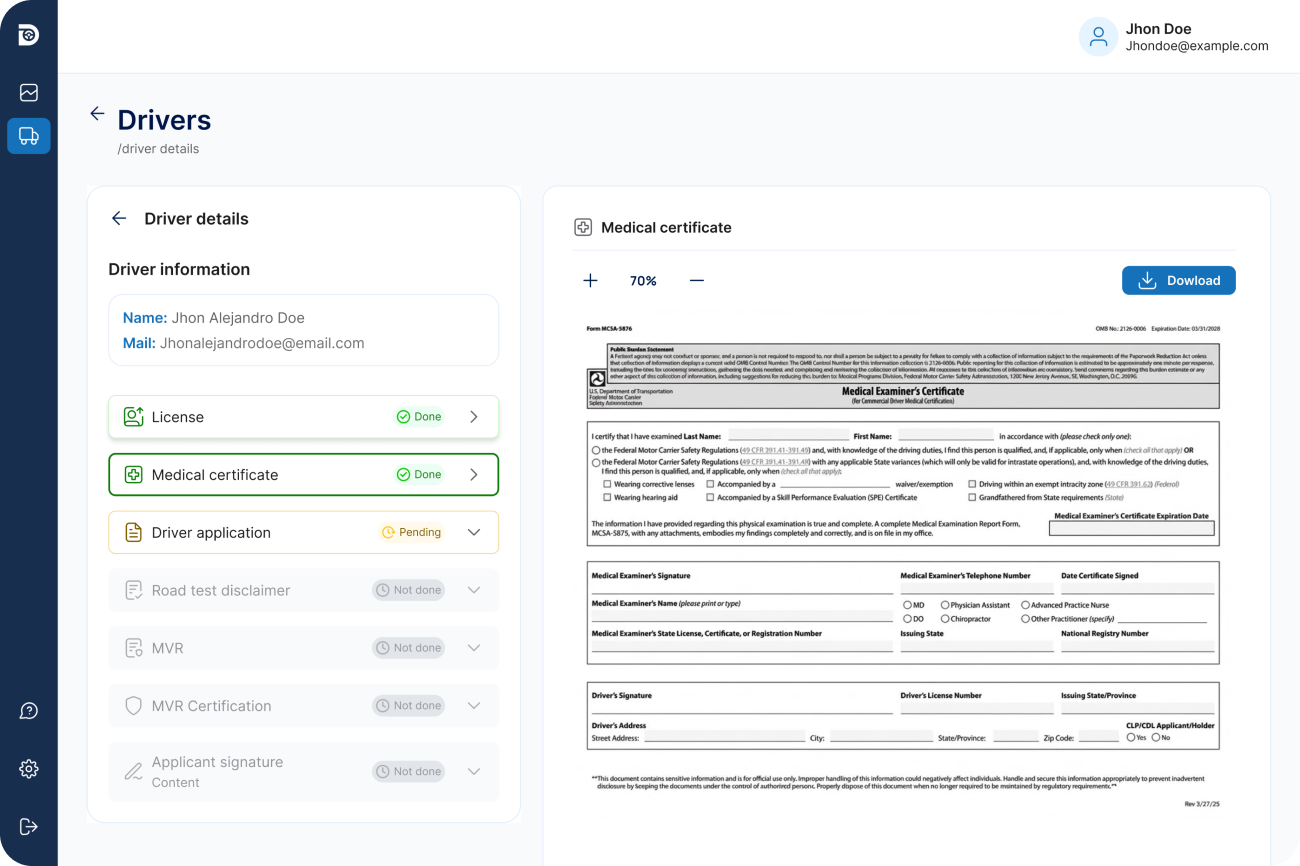Click the Medical Examiner's Certificate Expiration Date field
1300x866 pixels.
click(1132, 529)
